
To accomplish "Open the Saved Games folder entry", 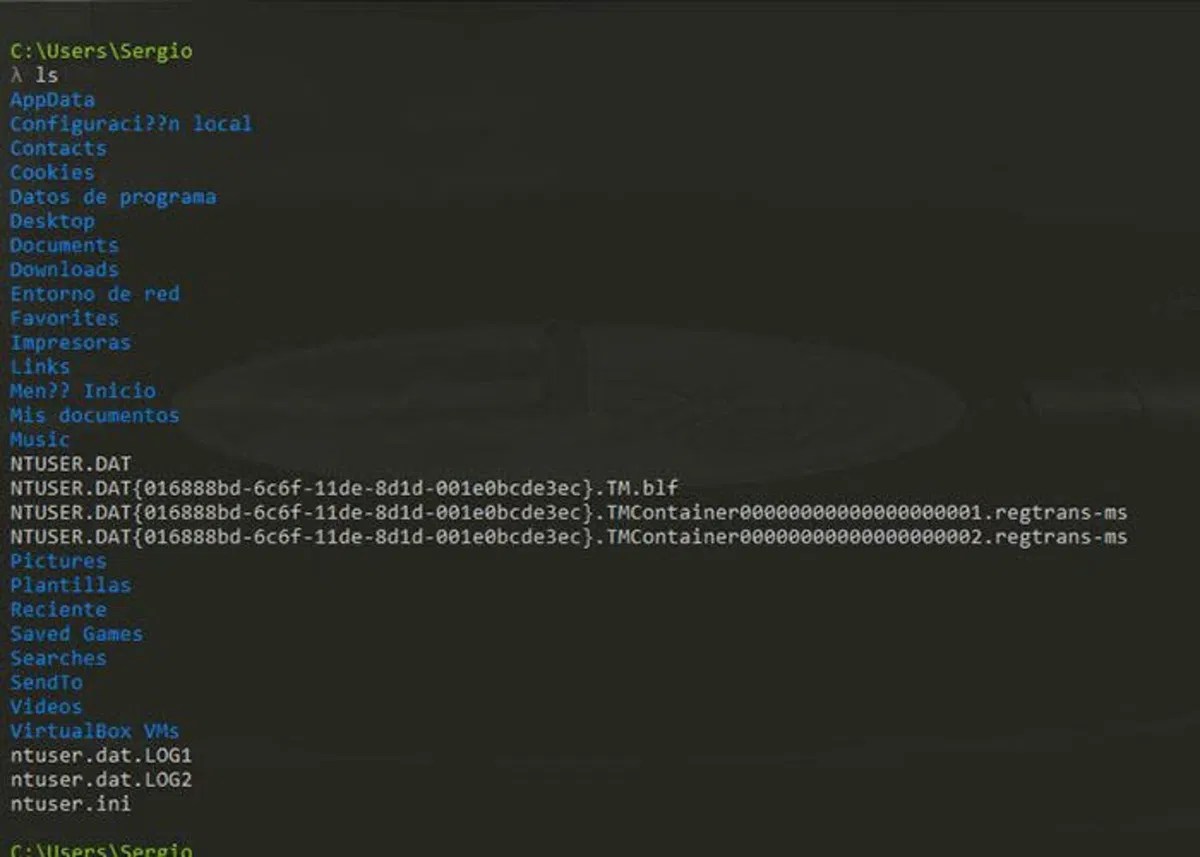I will [x=76, y=634].
